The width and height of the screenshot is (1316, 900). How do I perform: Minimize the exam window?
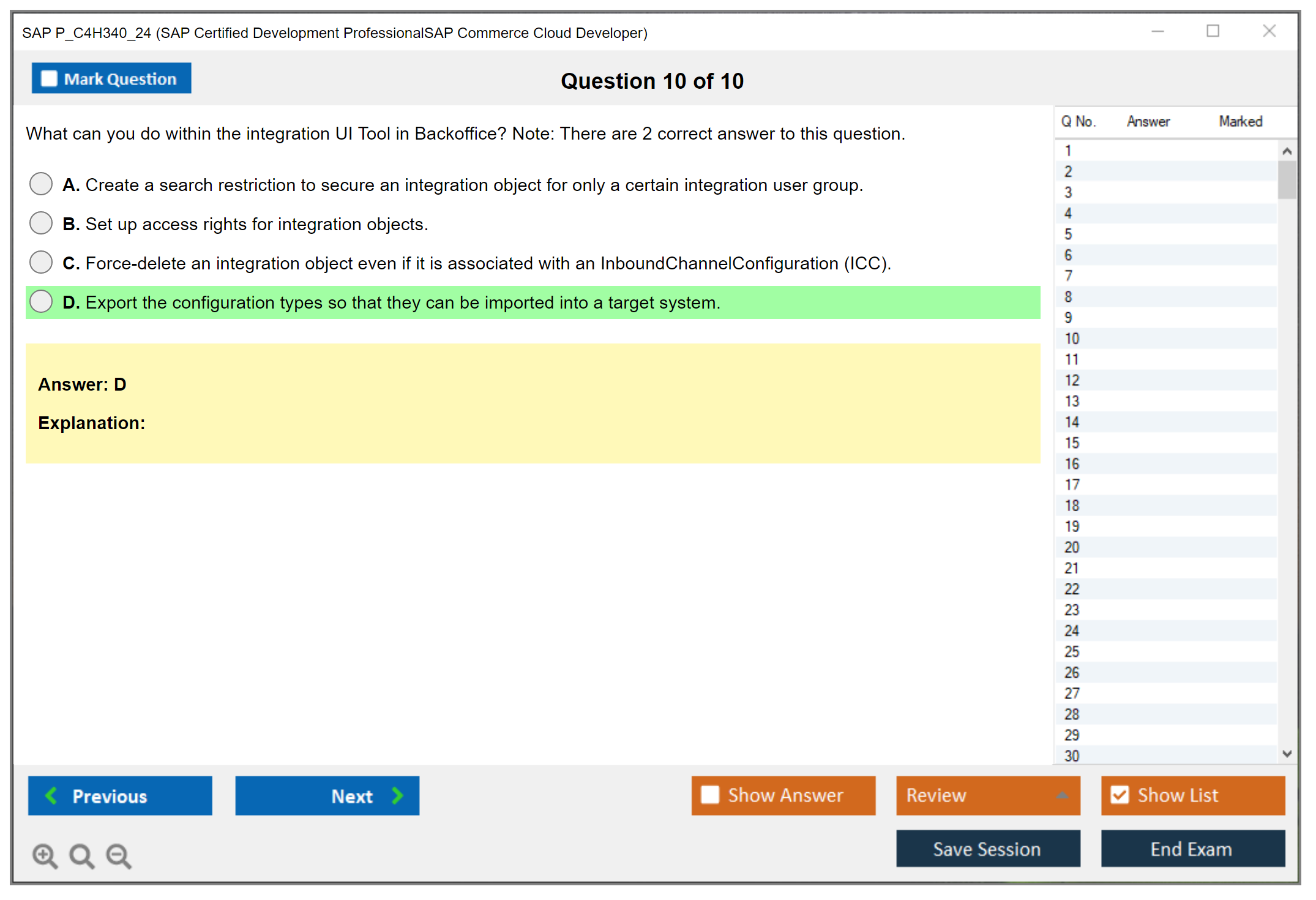(x=1157, y=31)
